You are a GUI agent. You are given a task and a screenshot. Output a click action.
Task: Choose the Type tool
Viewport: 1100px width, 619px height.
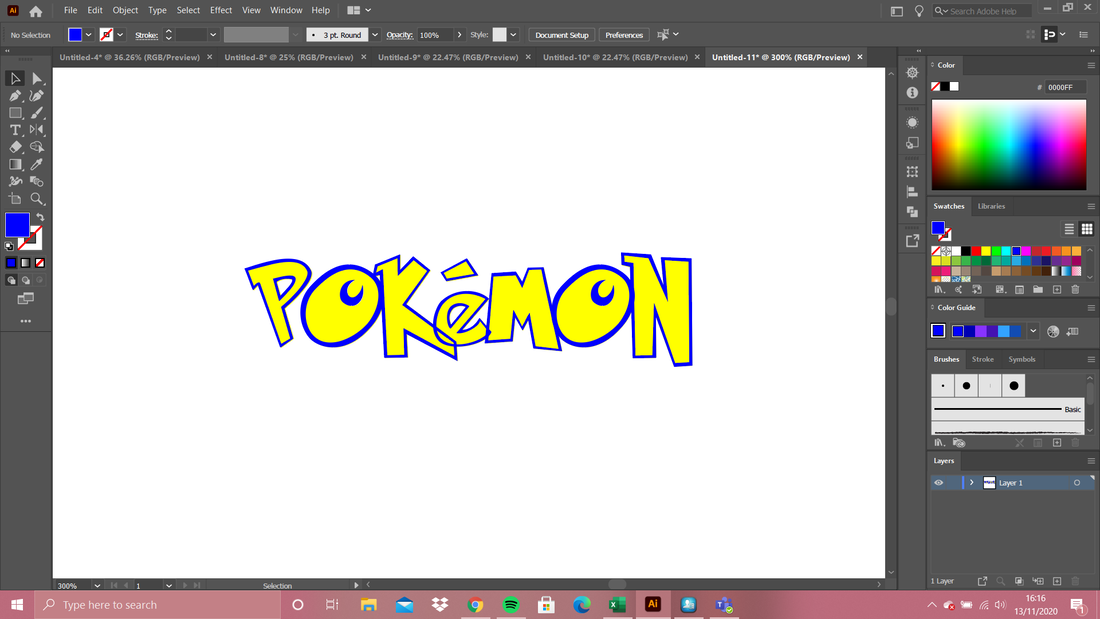coord(15,130)
